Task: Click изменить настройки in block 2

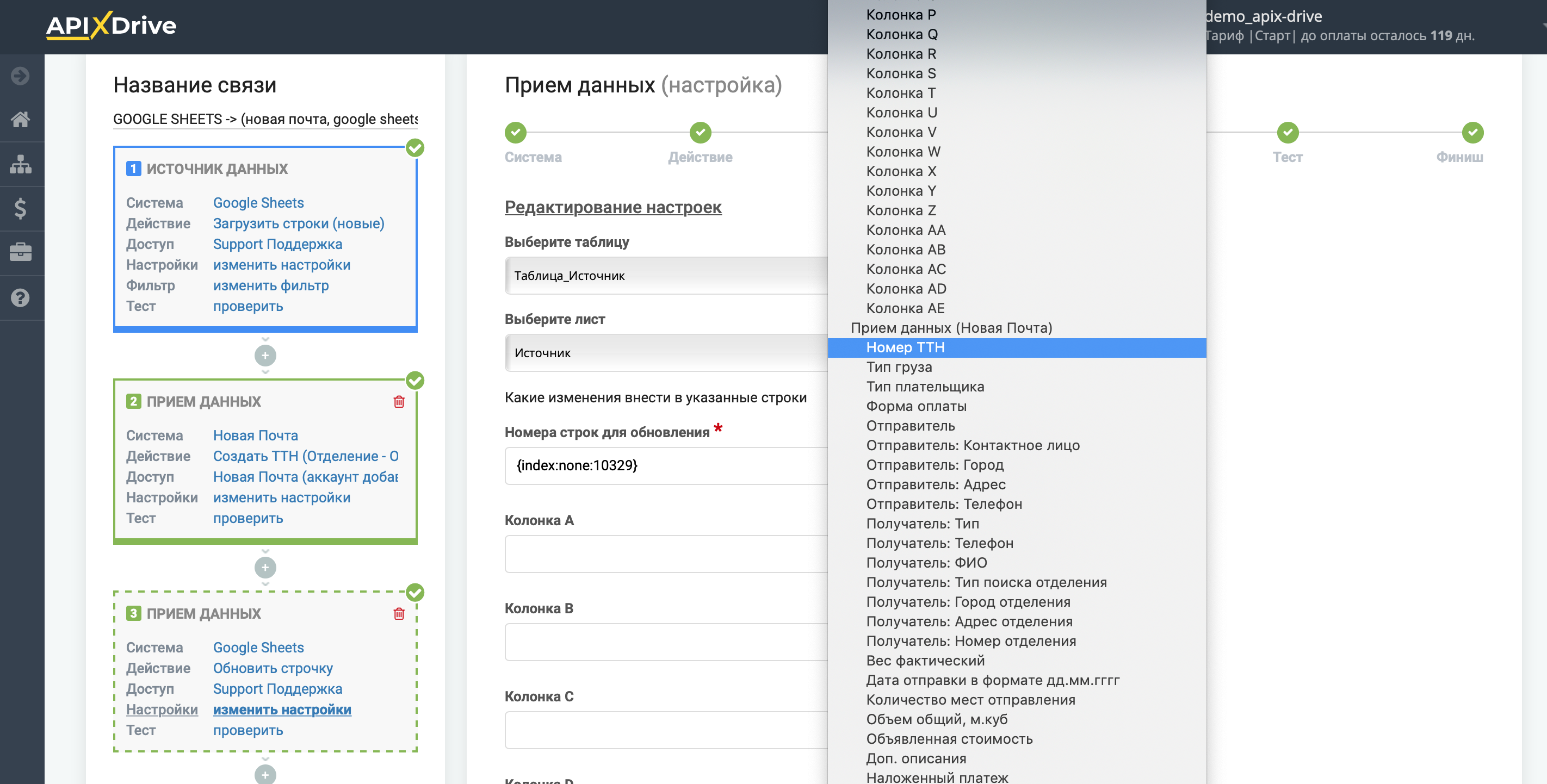Action: tap(282, 497)
